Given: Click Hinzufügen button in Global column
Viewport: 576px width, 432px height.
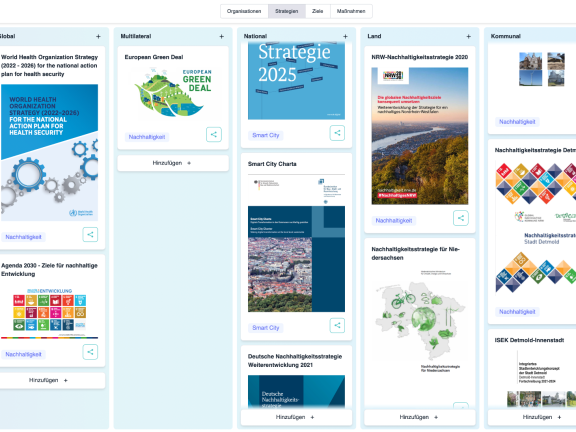Looking at the screenshot, I should pyautogui.click(x=48, y=380).
